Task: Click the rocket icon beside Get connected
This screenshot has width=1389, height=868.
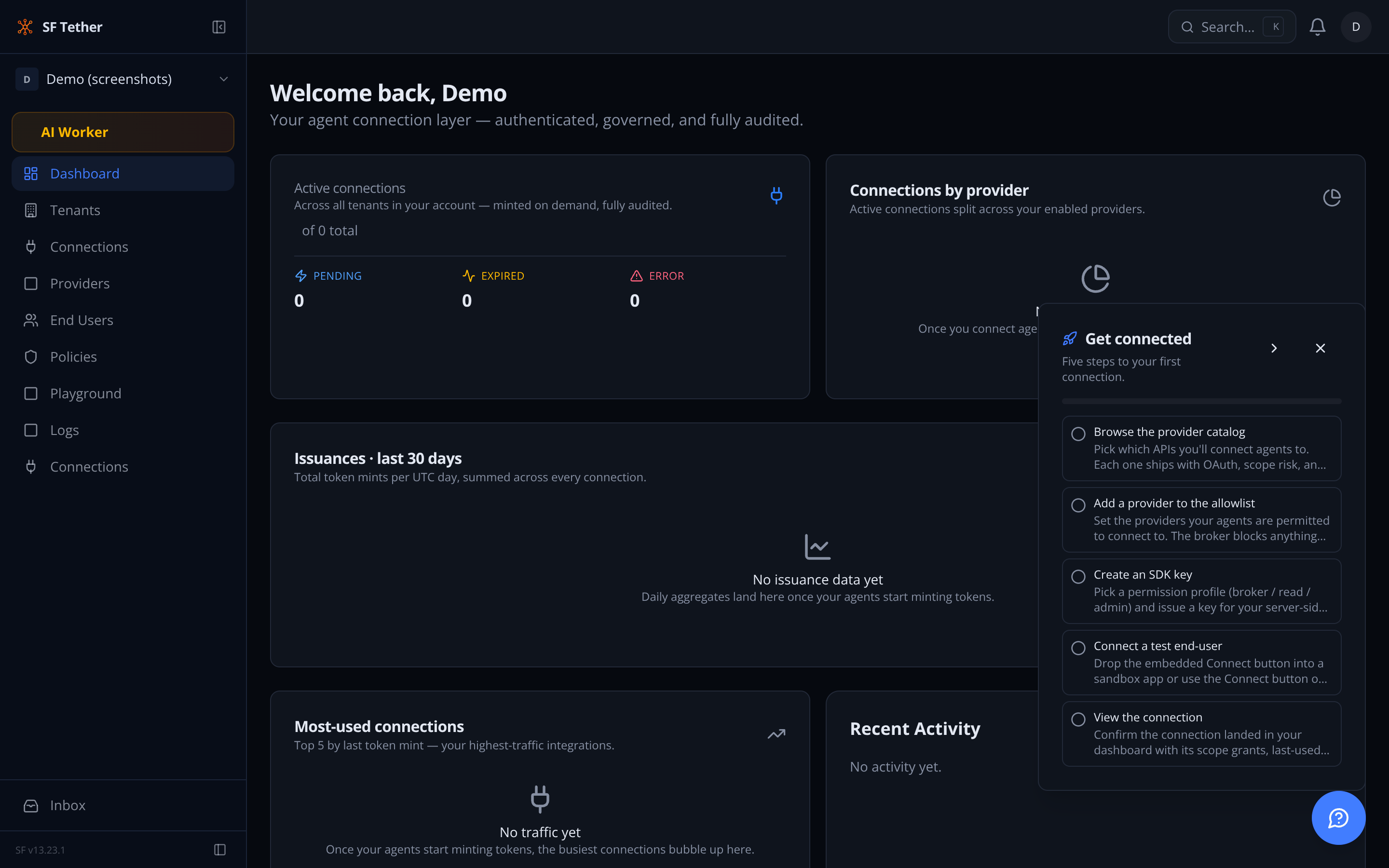Action: tap(1070, 339)
